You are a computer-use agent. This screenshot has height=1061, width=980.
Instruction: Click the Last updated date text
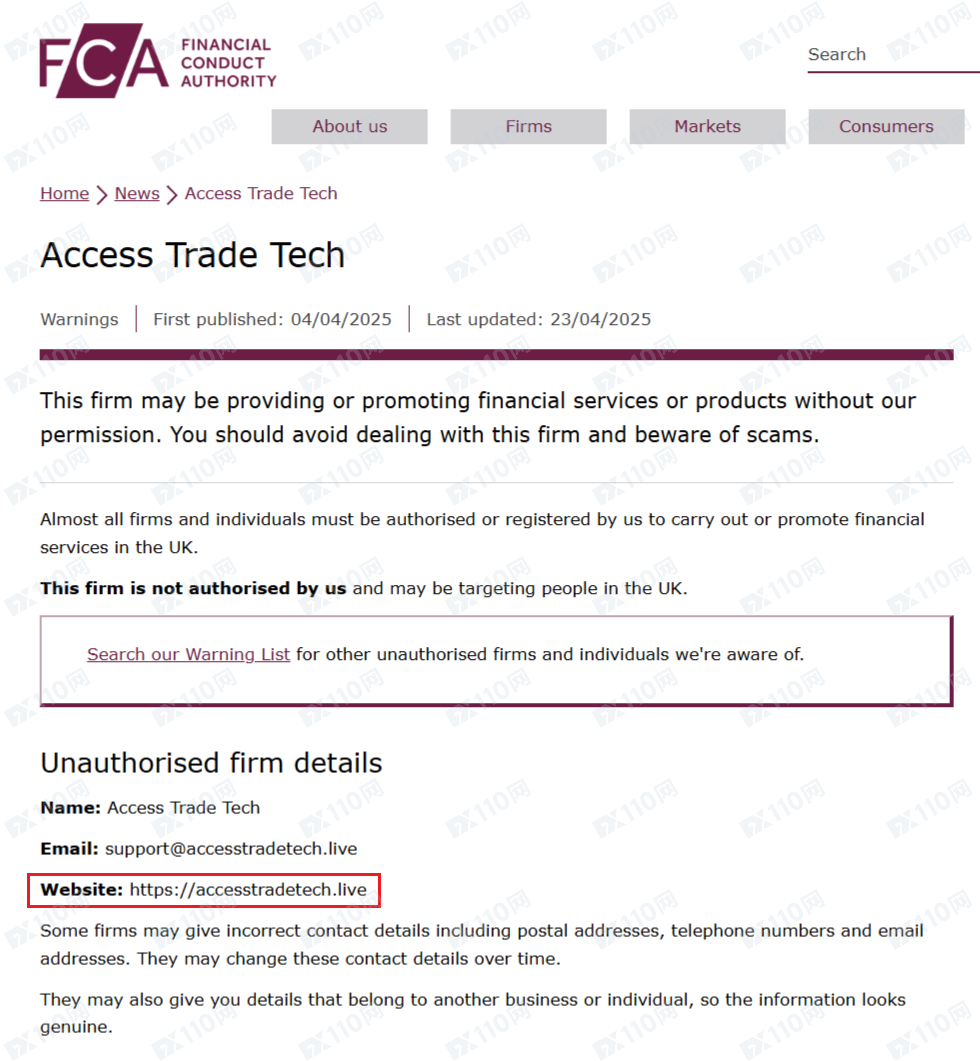tap(539, 319)
